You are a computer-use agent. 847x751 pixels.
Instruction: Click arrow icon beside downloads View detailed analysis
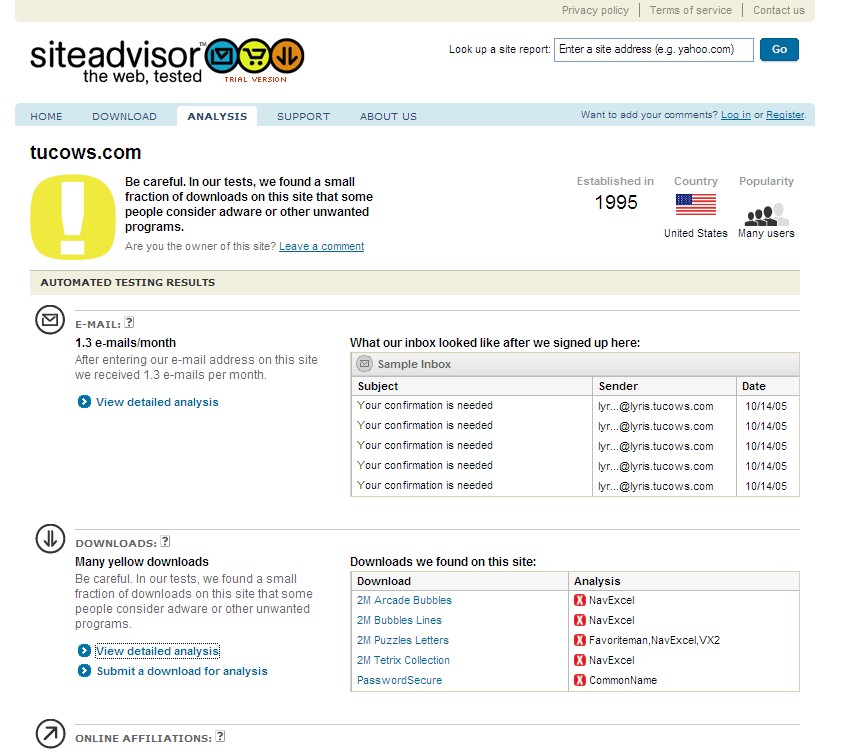coord(84,651)
